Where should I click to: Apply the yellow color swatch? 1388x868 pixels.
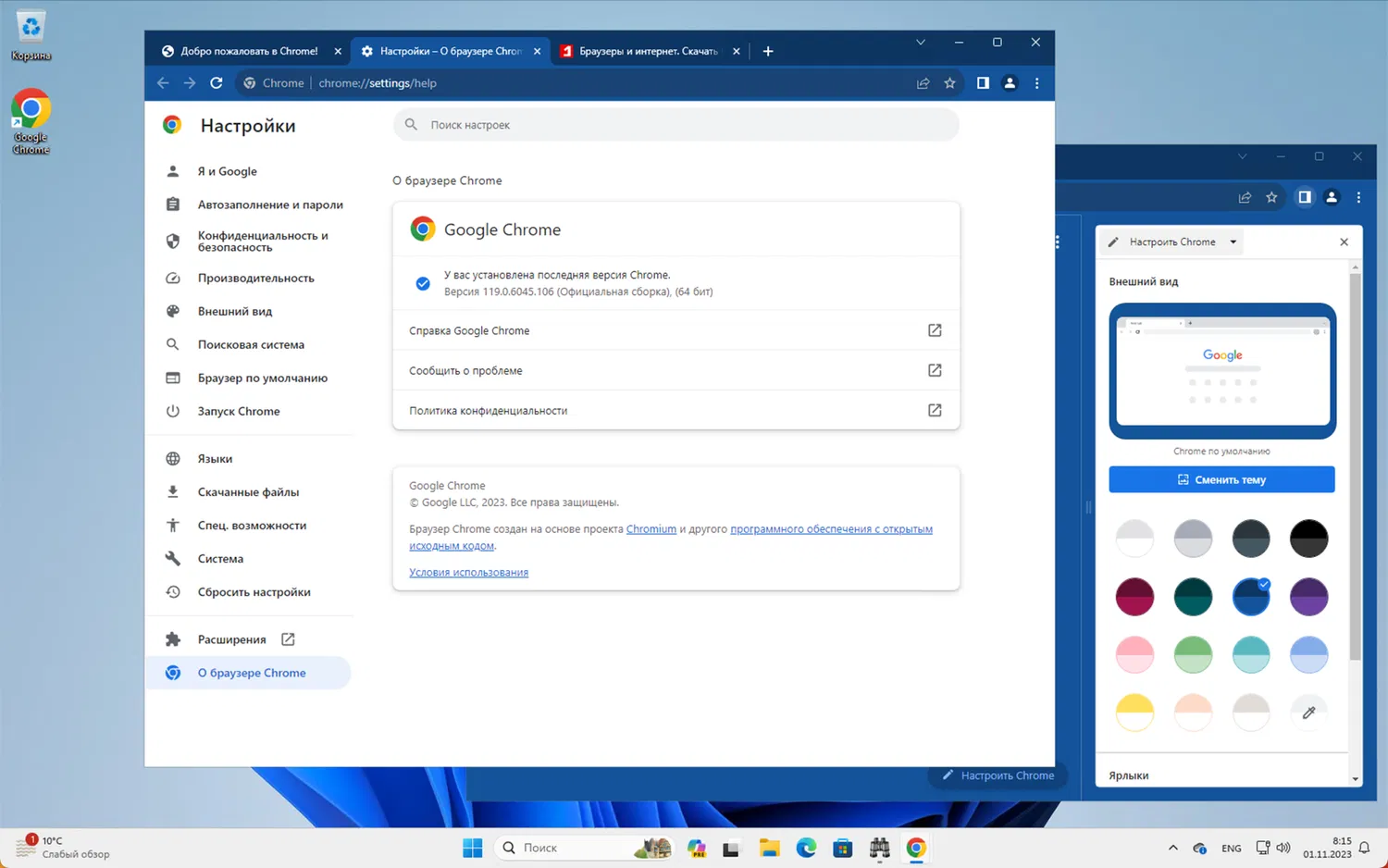[1134, 713]
